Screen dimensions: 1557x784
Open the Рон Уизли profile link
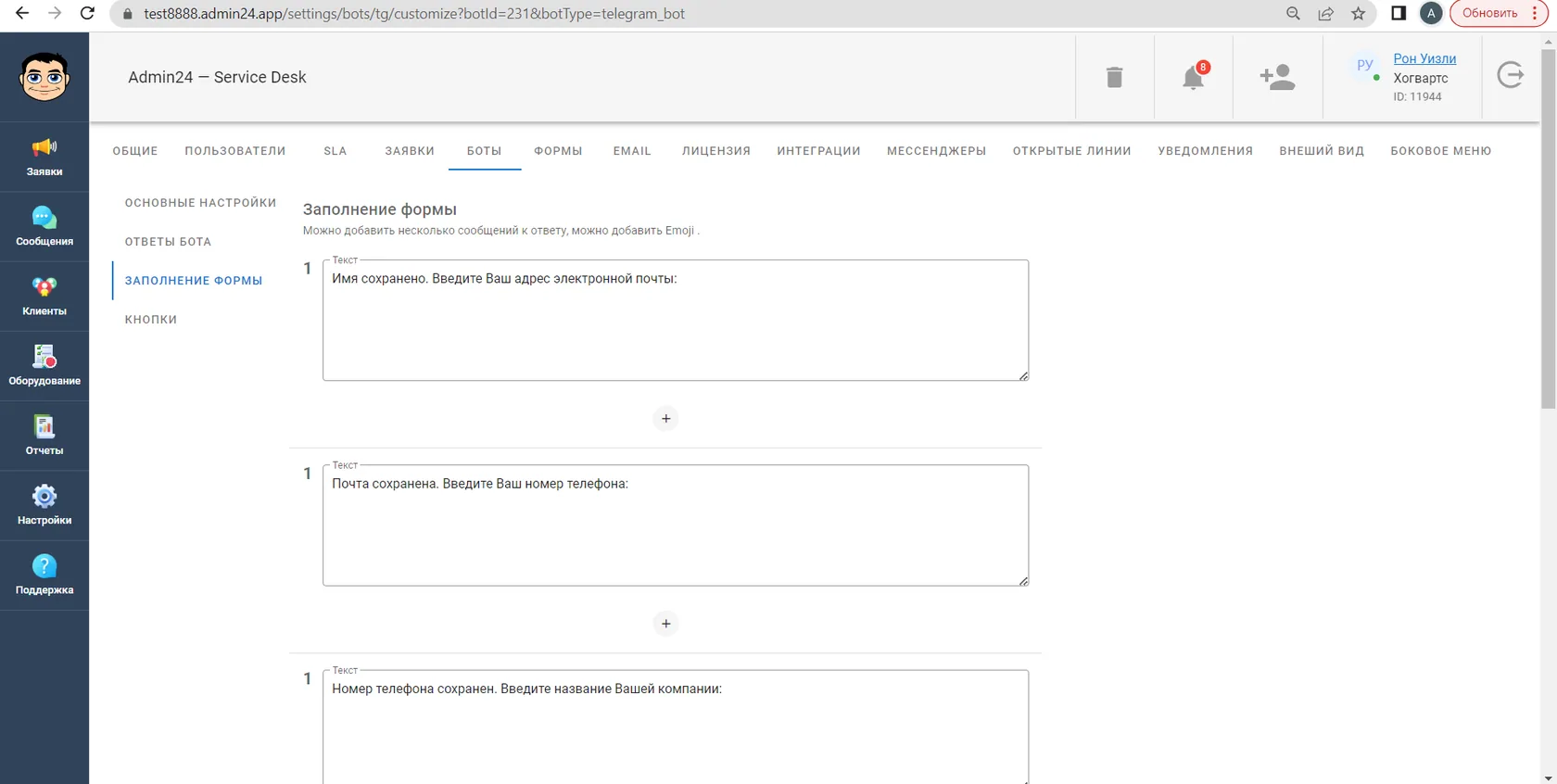pos(1424,58)
